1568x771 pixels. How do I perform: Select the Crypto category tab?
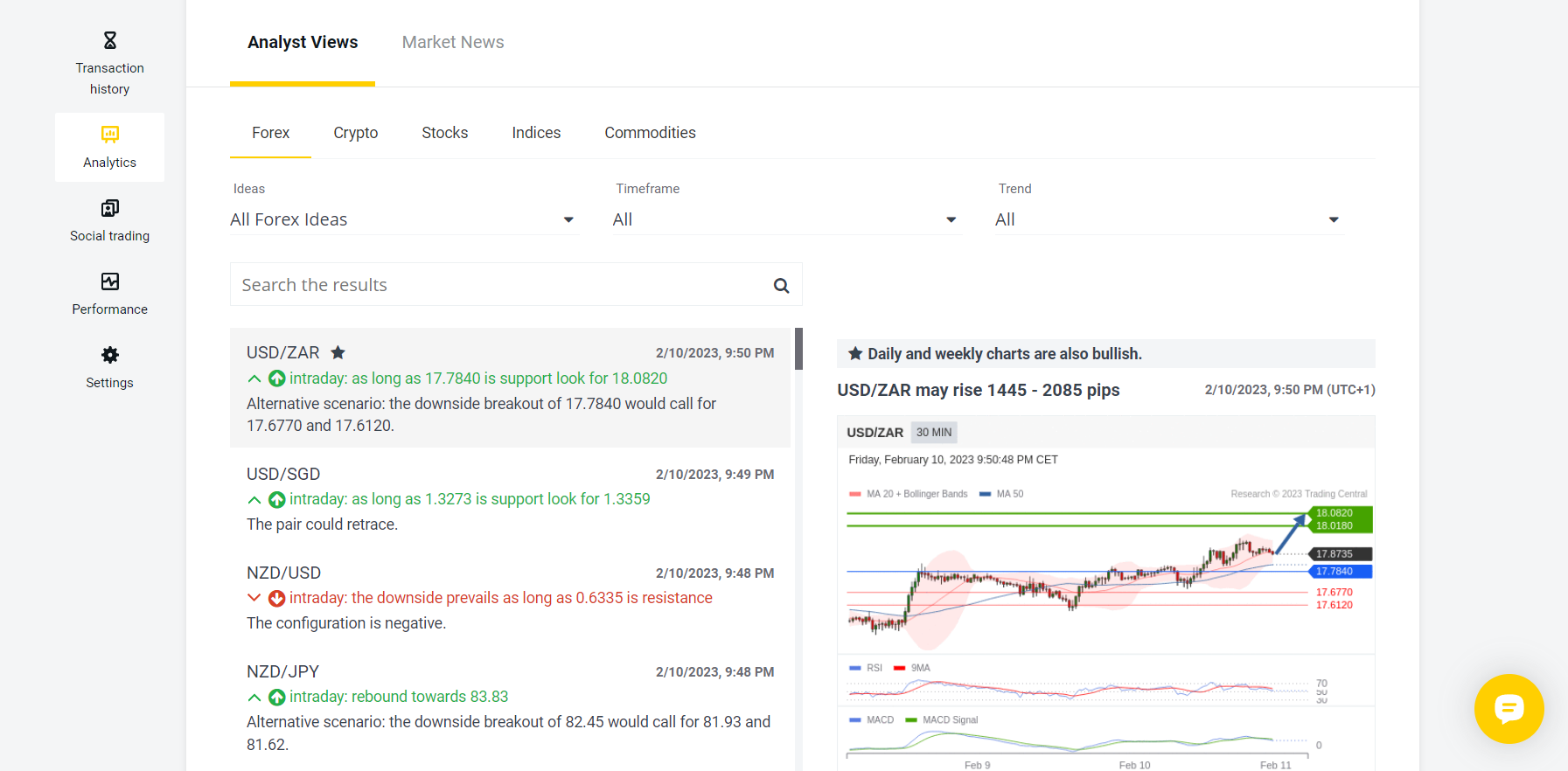click(355, 133)
